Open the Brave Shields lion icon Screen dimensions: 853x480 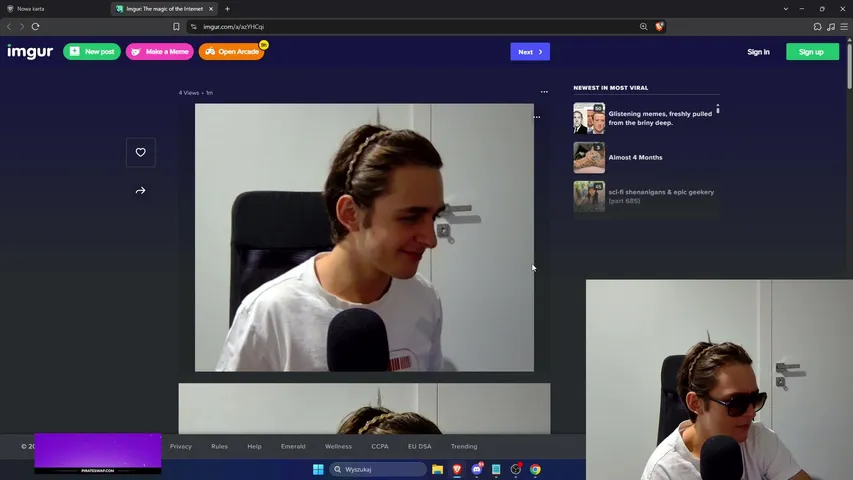click(x=659, y=27)
